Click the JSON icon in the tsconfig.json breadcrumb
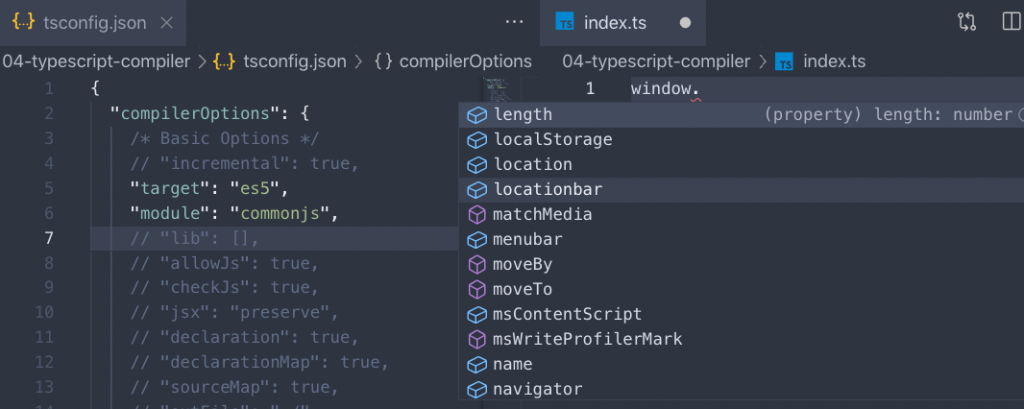The image size is (1024, 409). [224, 61]
